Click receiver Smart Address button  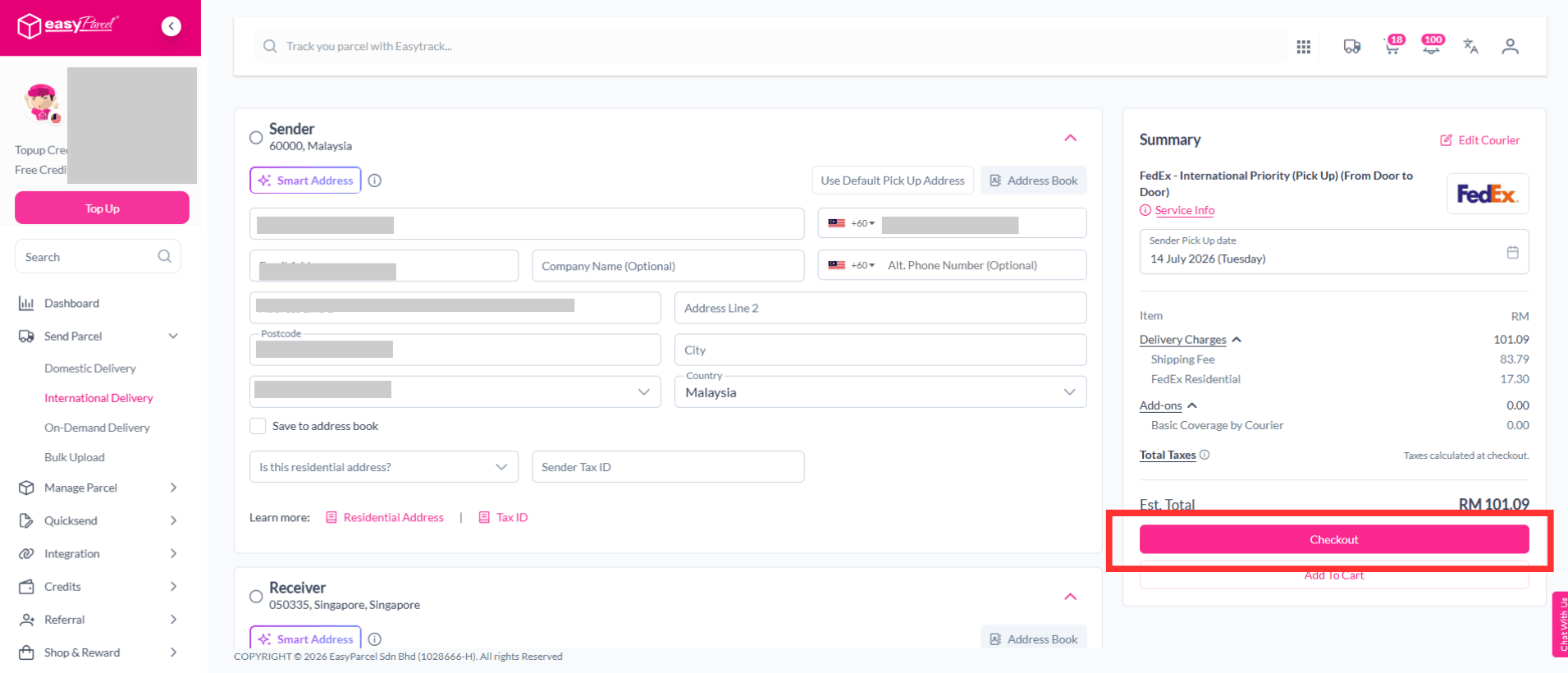[305, 638]
